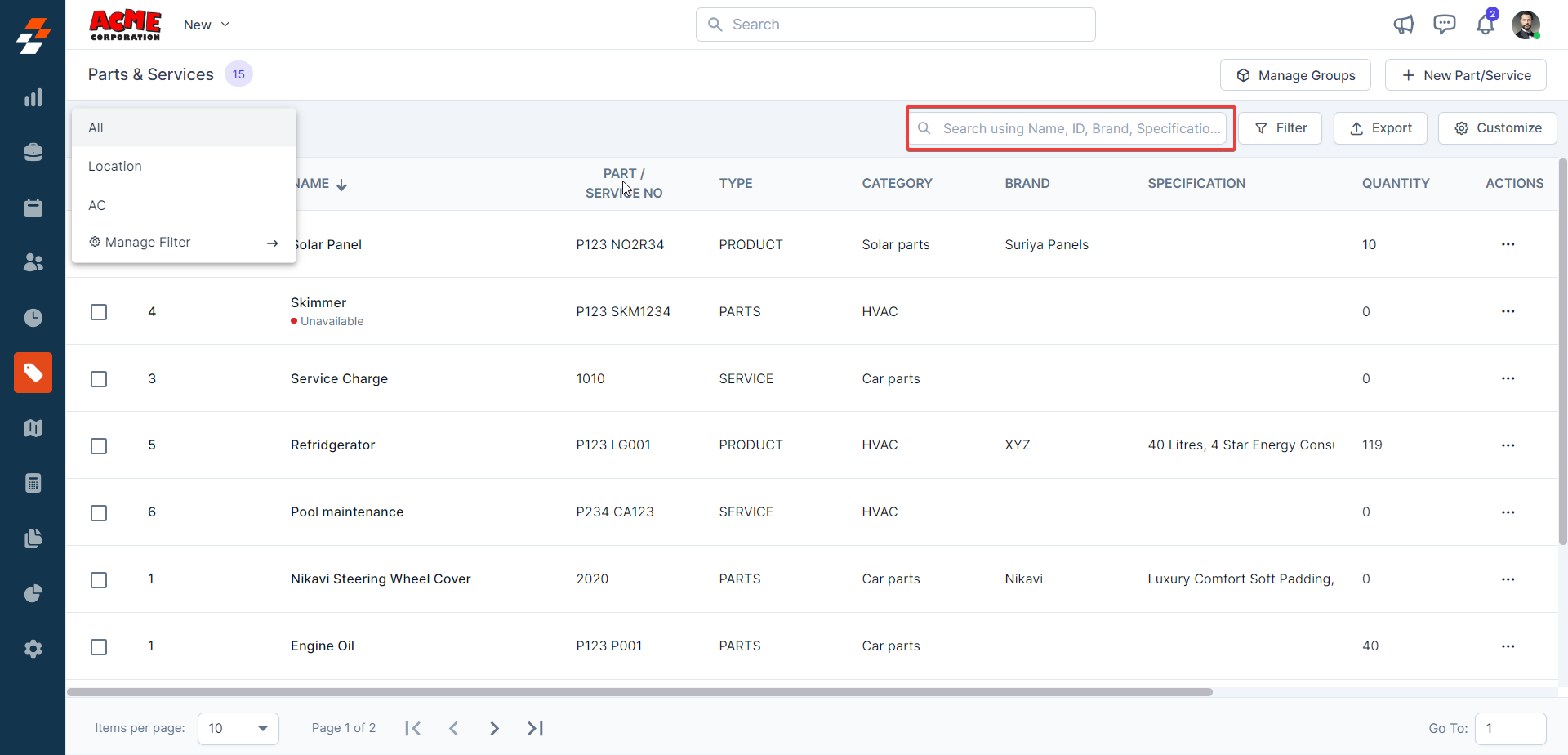Select Manage Filter from the menu

tap(148, 243)
